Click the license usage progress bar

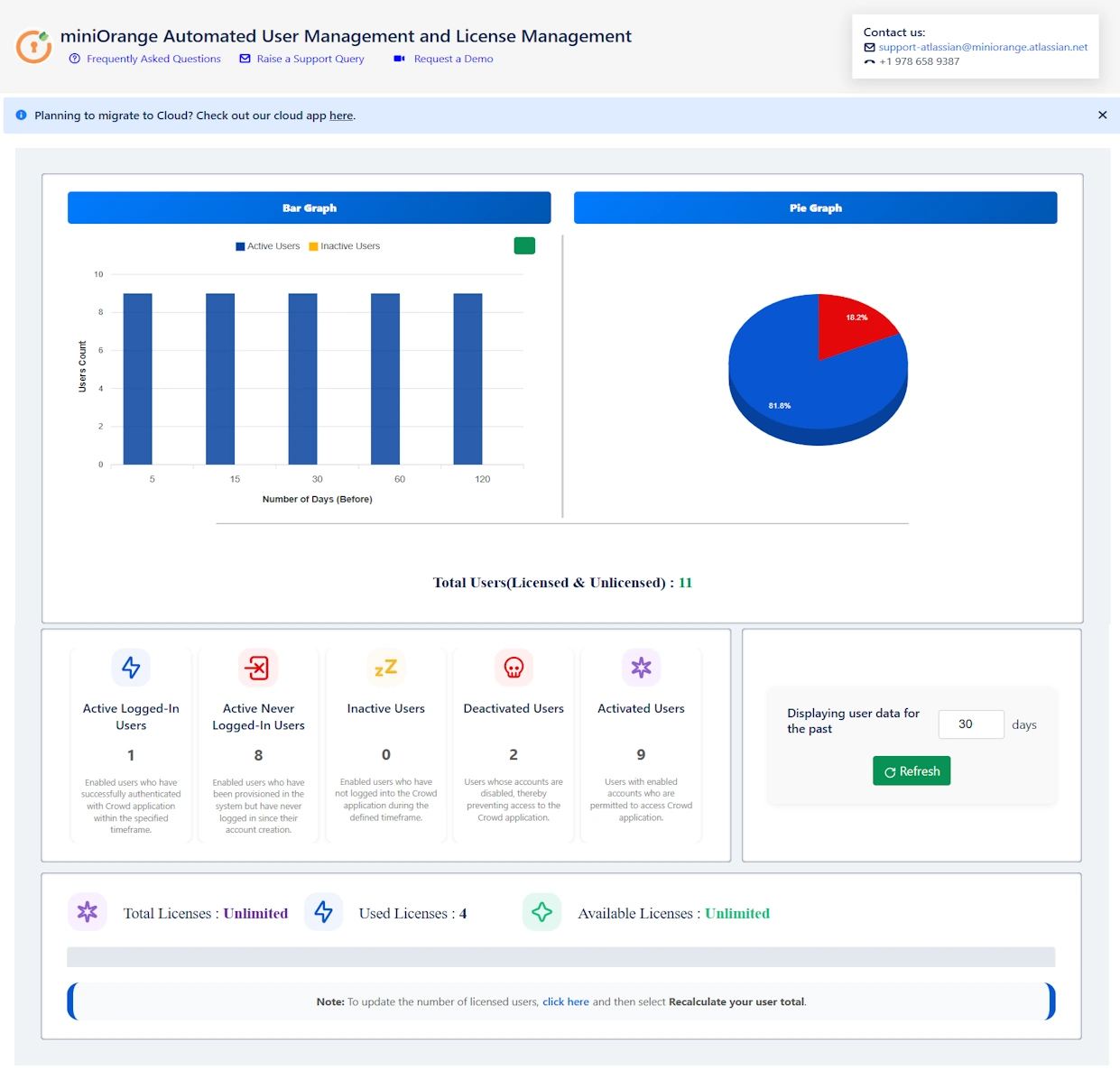click(560, 957)
